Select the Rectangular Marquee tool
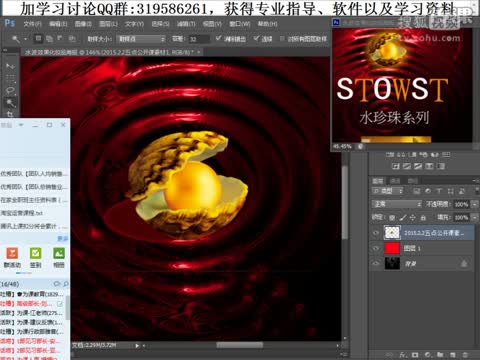 tap(10, 79)
